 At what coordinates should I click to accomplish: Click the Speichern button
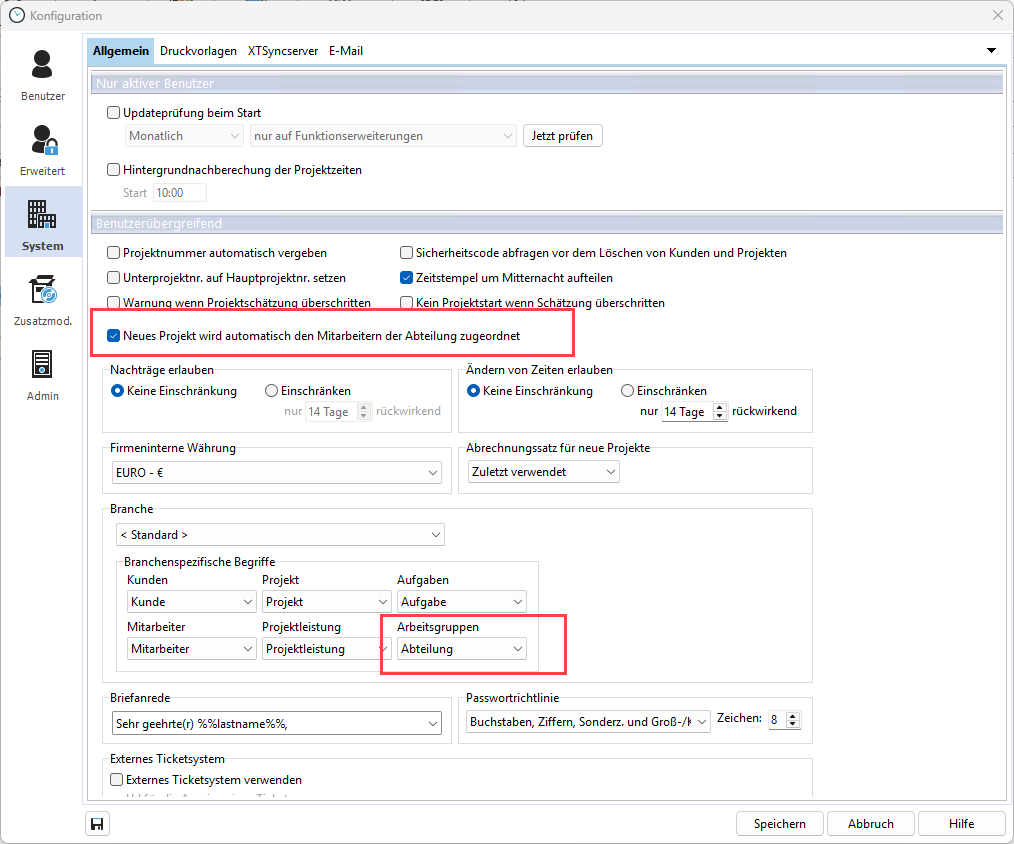pyautogui.click(x=780, y=824)
